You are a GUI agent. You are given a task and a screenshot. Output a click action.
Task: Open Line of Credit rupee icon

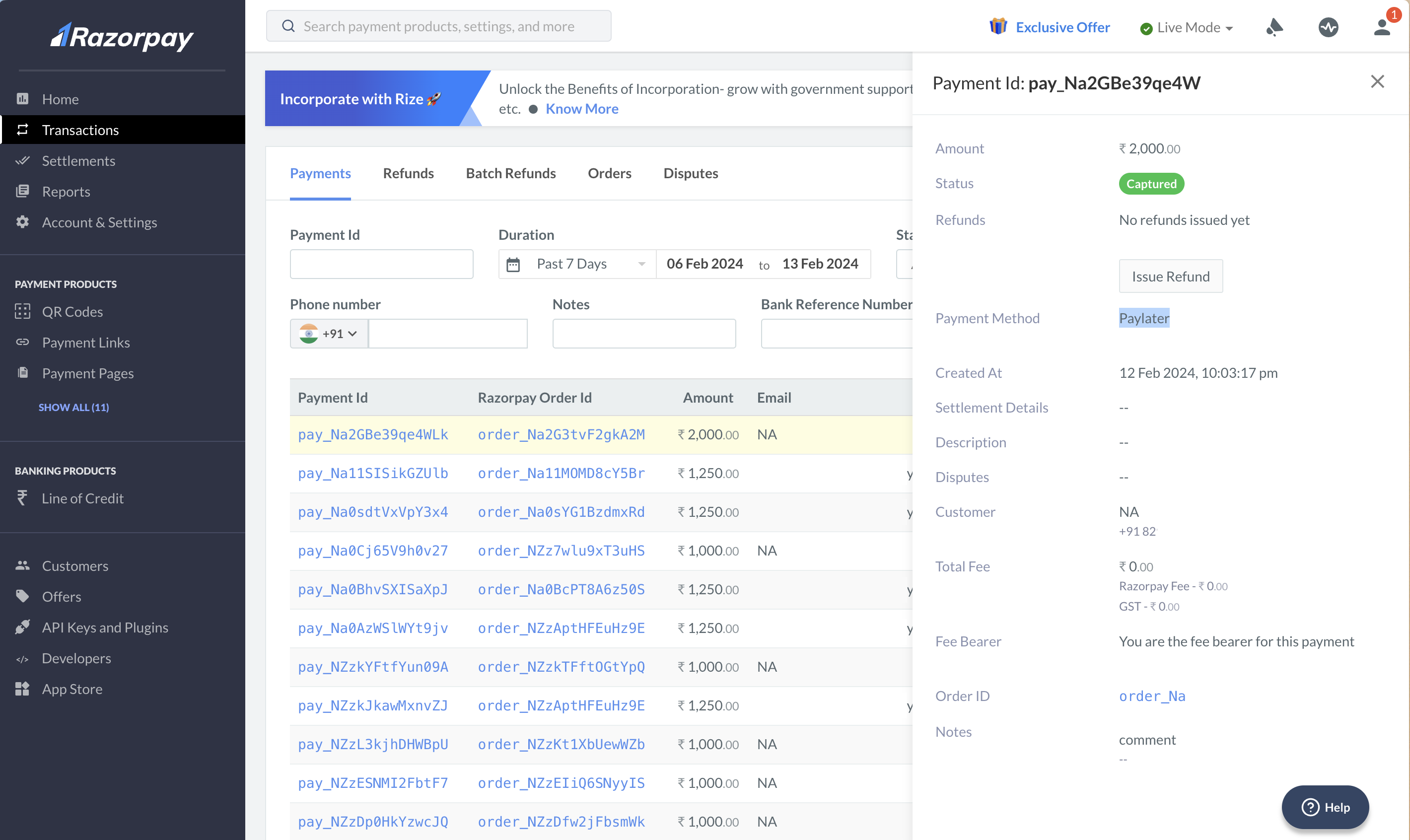click(x=22, y=497)
